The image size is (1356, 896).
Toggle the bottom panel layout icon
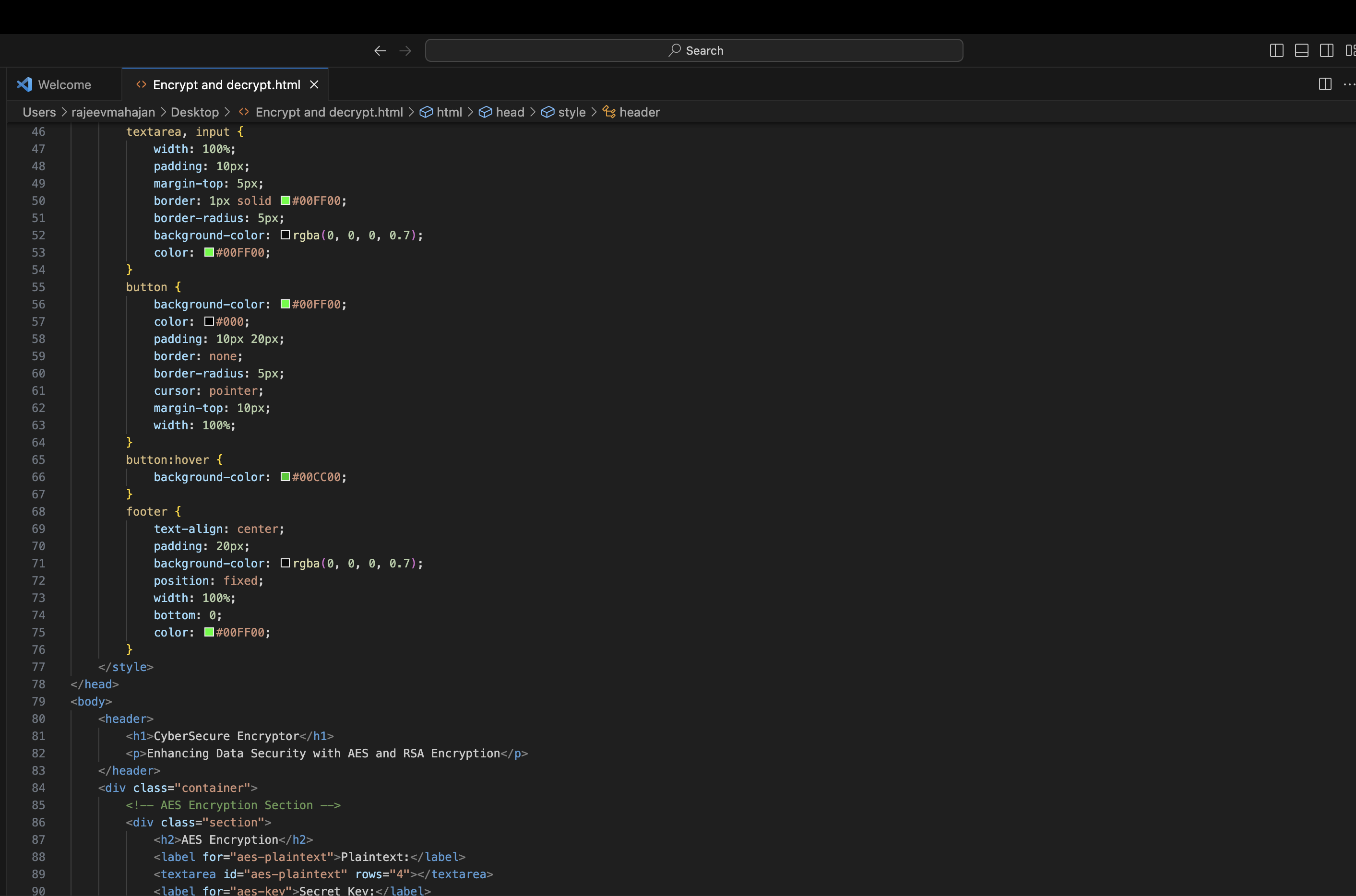coord(1302,50)
